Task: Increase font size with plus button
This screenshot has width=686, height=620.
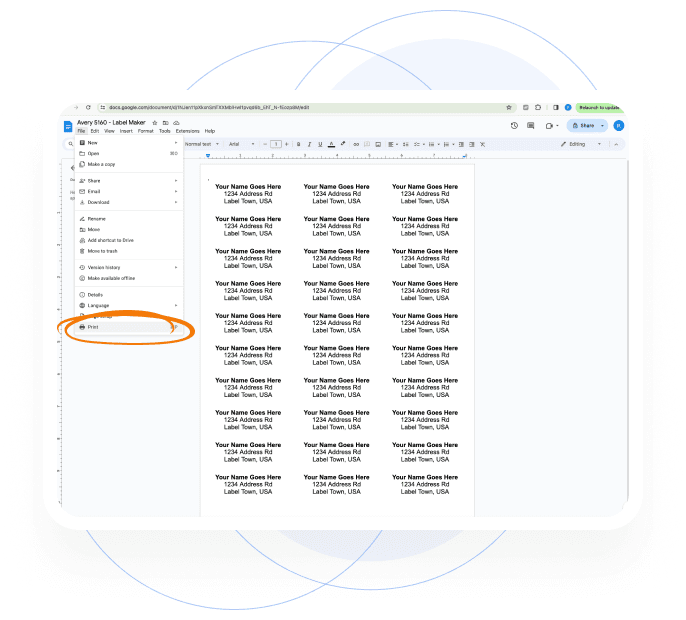Action: (x=287, y=144)
